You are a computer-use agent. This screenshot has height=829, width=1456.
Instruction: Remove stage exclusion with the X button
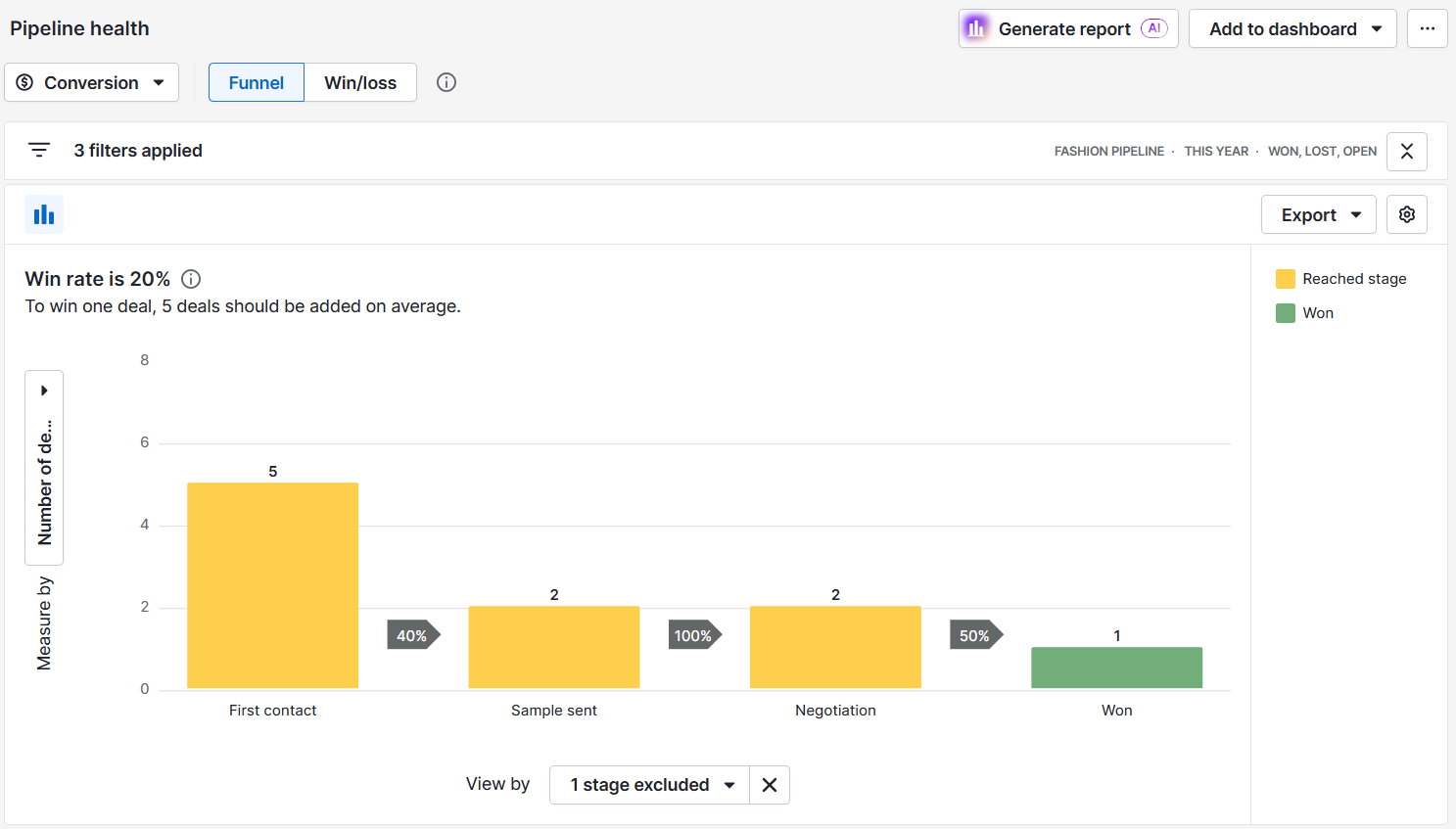point(769,784)
